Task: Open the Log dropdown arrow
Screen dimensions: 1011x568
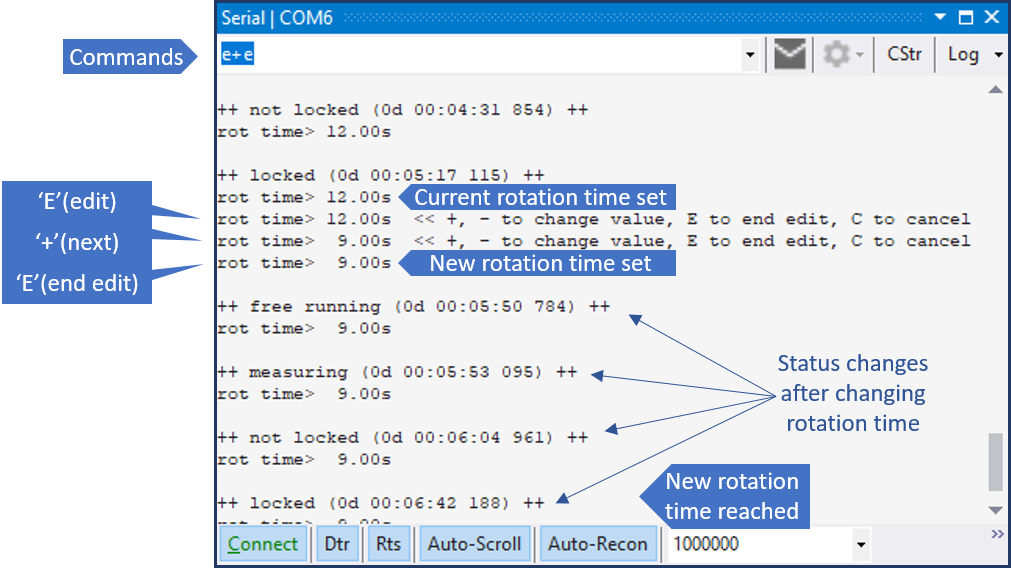Action: (998, 55)
